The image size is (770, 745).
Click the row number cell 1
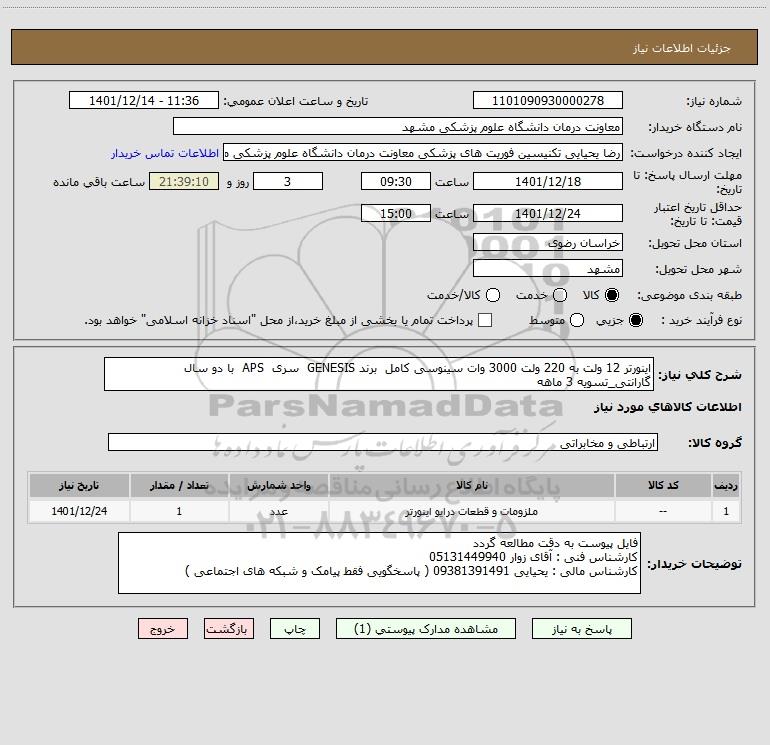click(726, 511)
